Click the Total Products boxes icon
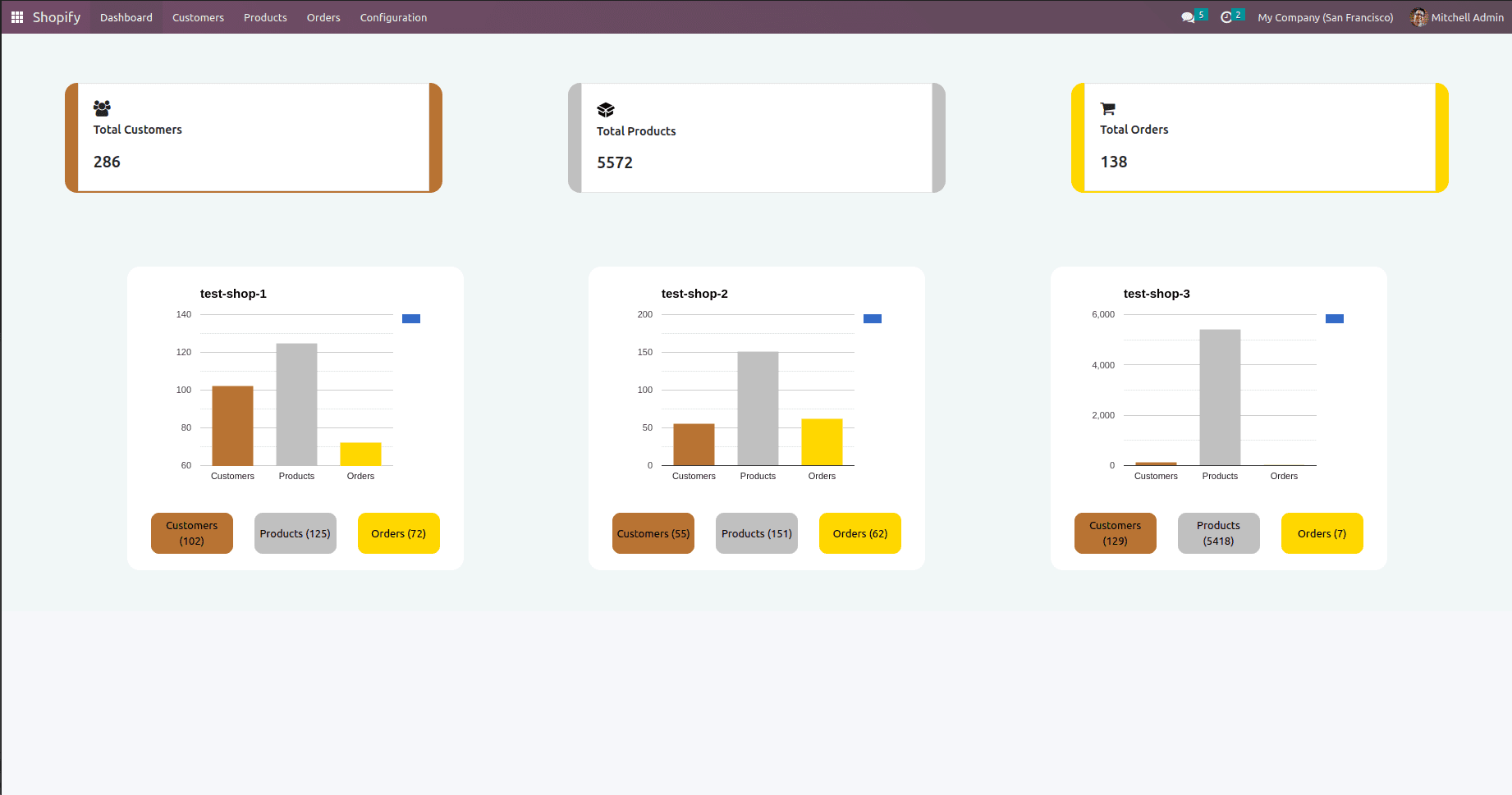 (606, 110)
